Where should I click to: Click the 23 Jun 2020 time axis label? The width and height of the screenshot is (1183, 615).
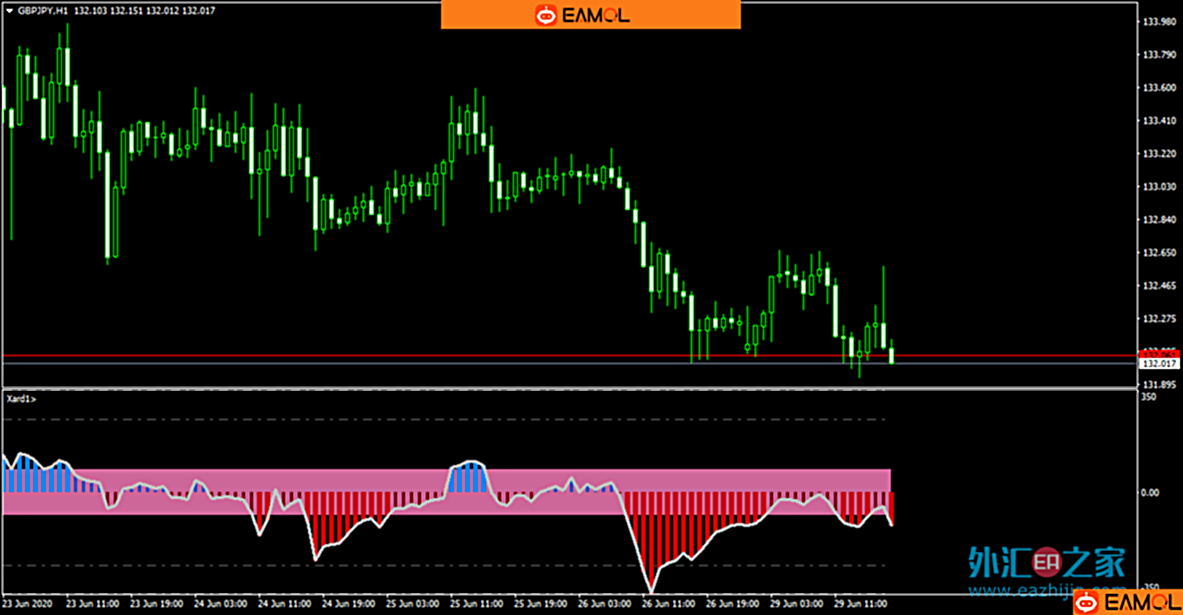click(x=27, y=604)
